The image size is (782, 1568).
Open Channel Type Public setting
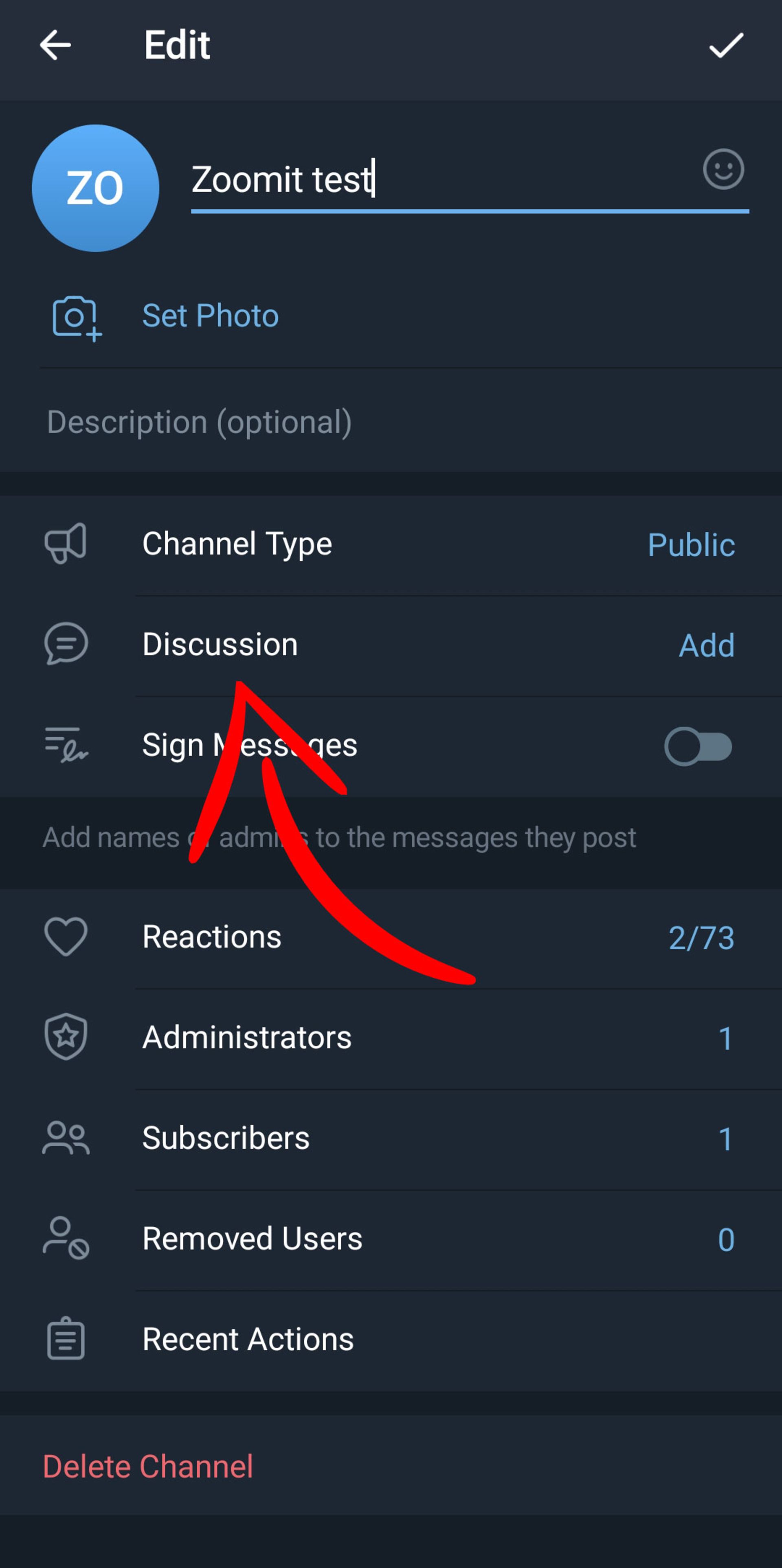pyautogui.click(x=391, y=544)
